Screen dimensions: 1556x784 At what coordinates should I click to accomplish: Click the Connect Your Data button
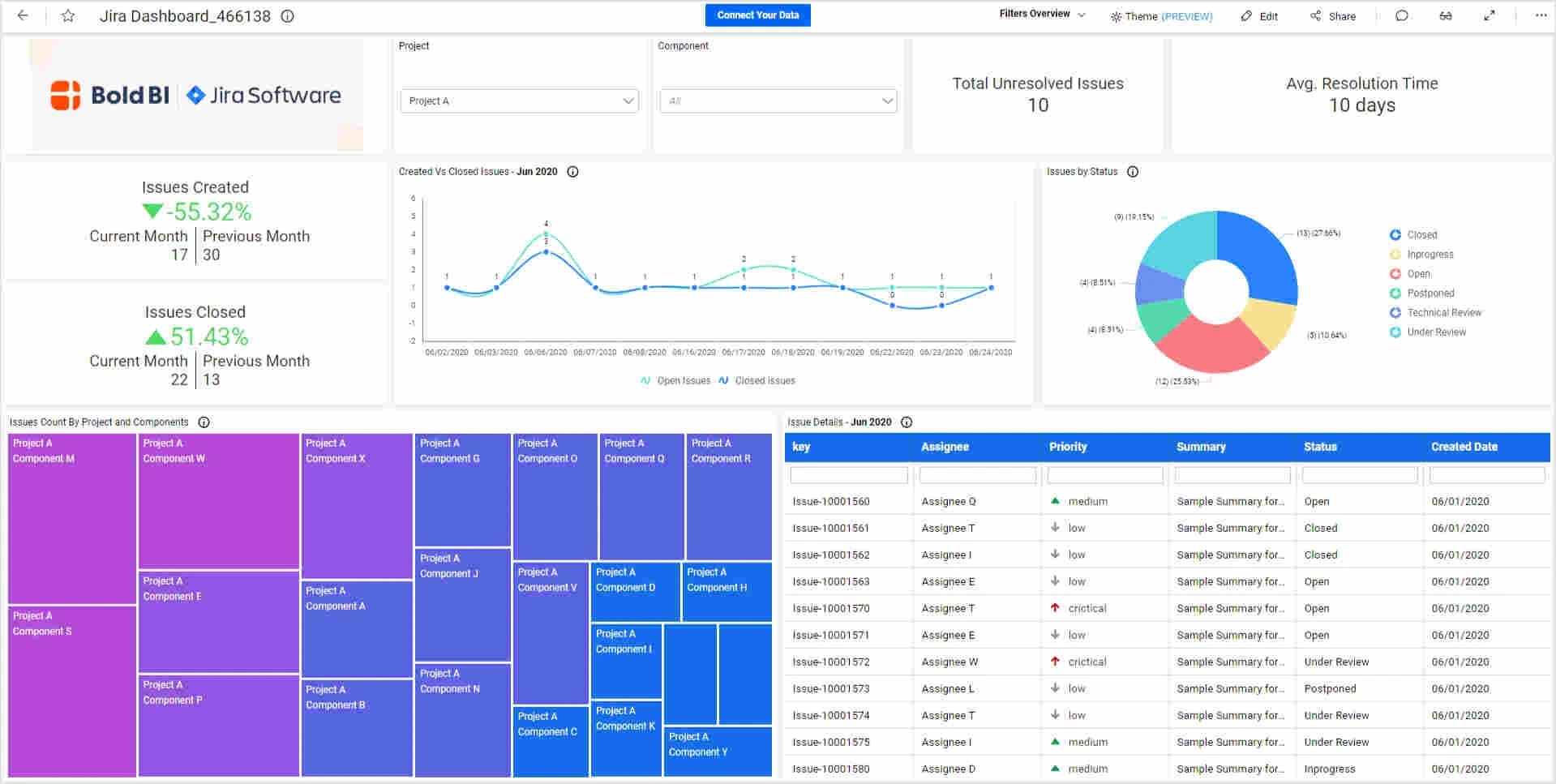757,15
